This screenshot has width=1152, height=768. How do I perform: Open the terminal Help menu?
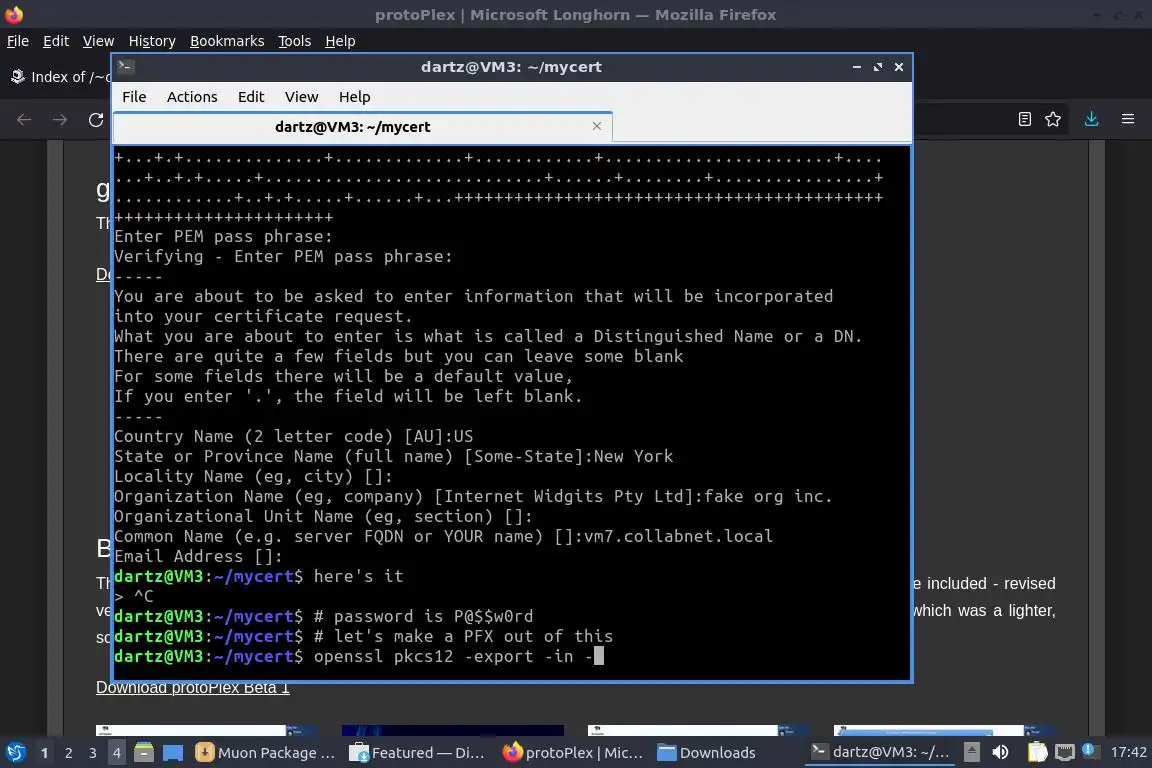354,97
